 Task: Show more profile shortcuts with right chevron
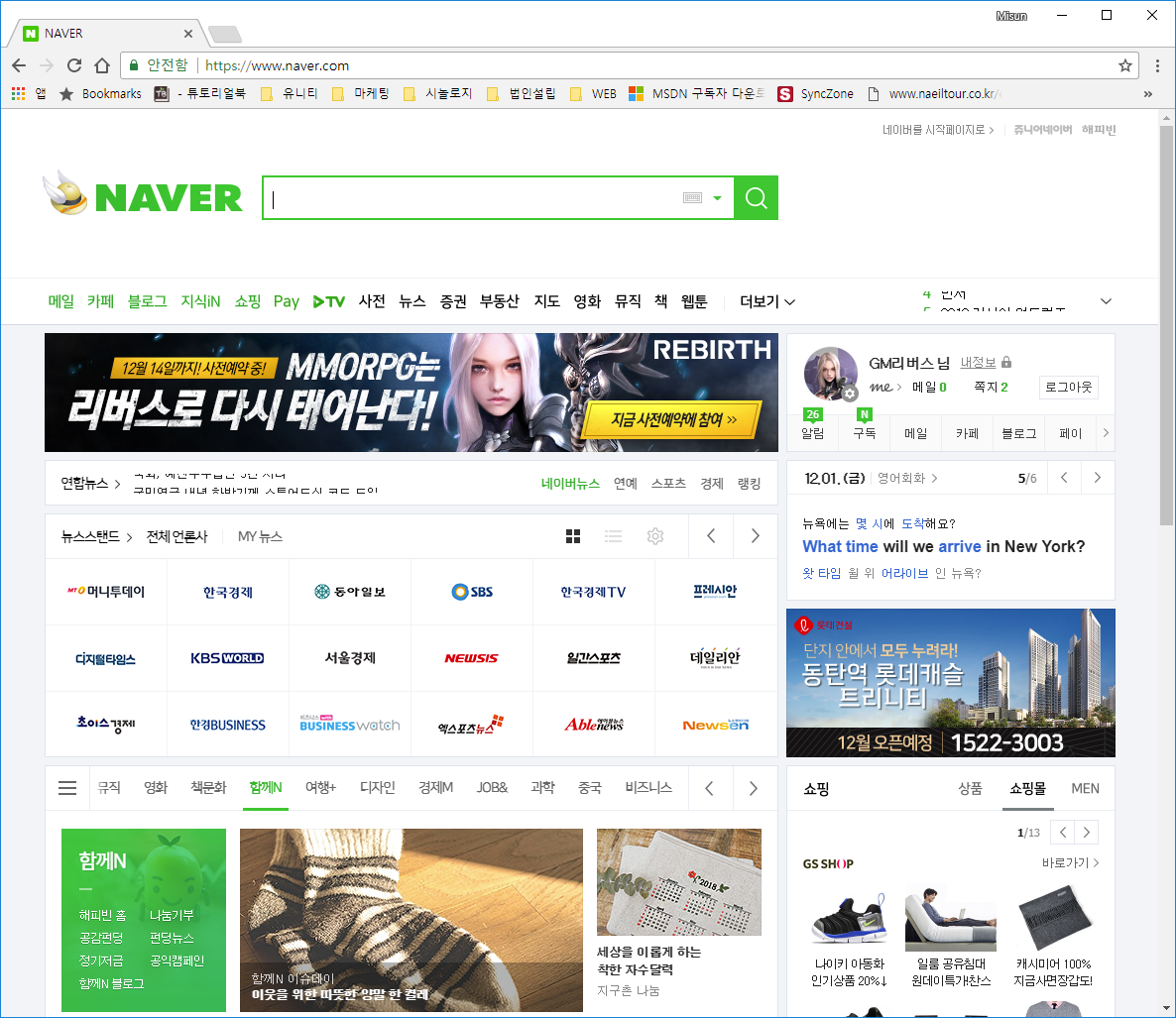(1106, 432)
